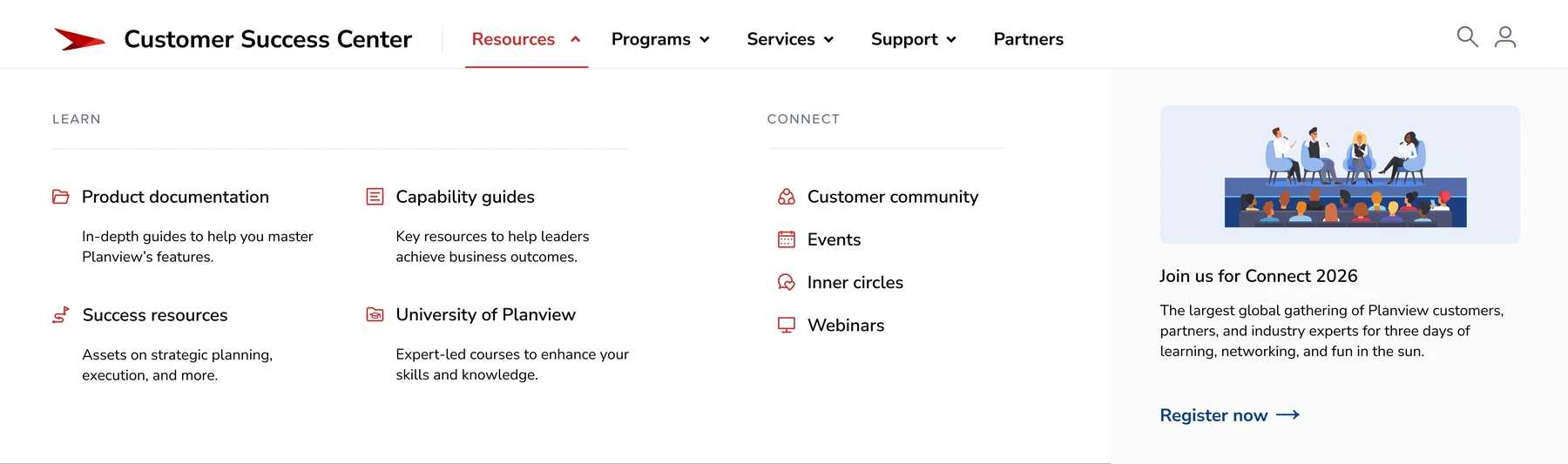Go to the Partners page
The height and width of the screenshot is (464, 1568).
pos(1028,39)
